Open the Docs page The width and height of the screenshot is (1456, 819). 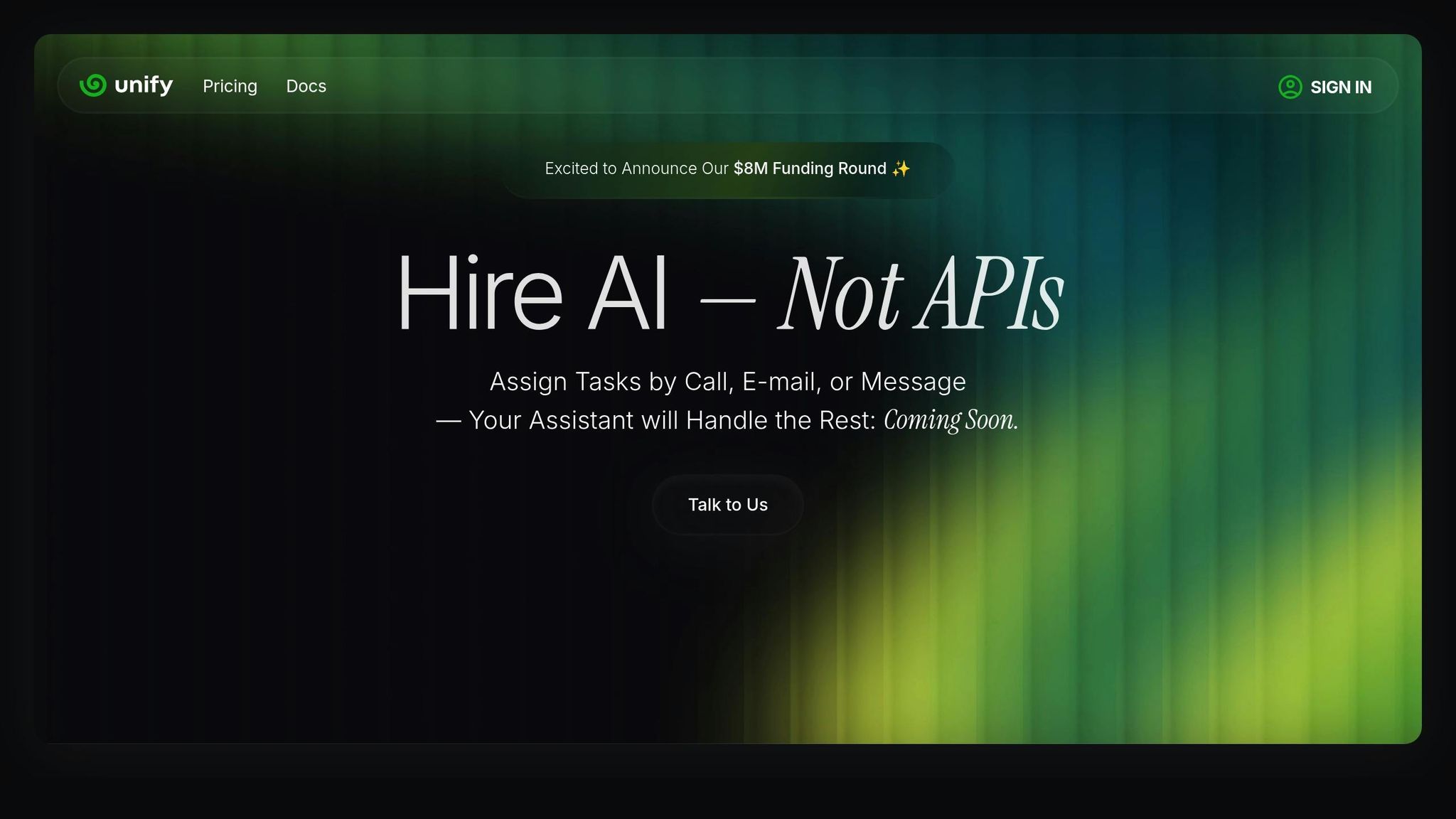(306, 86)
